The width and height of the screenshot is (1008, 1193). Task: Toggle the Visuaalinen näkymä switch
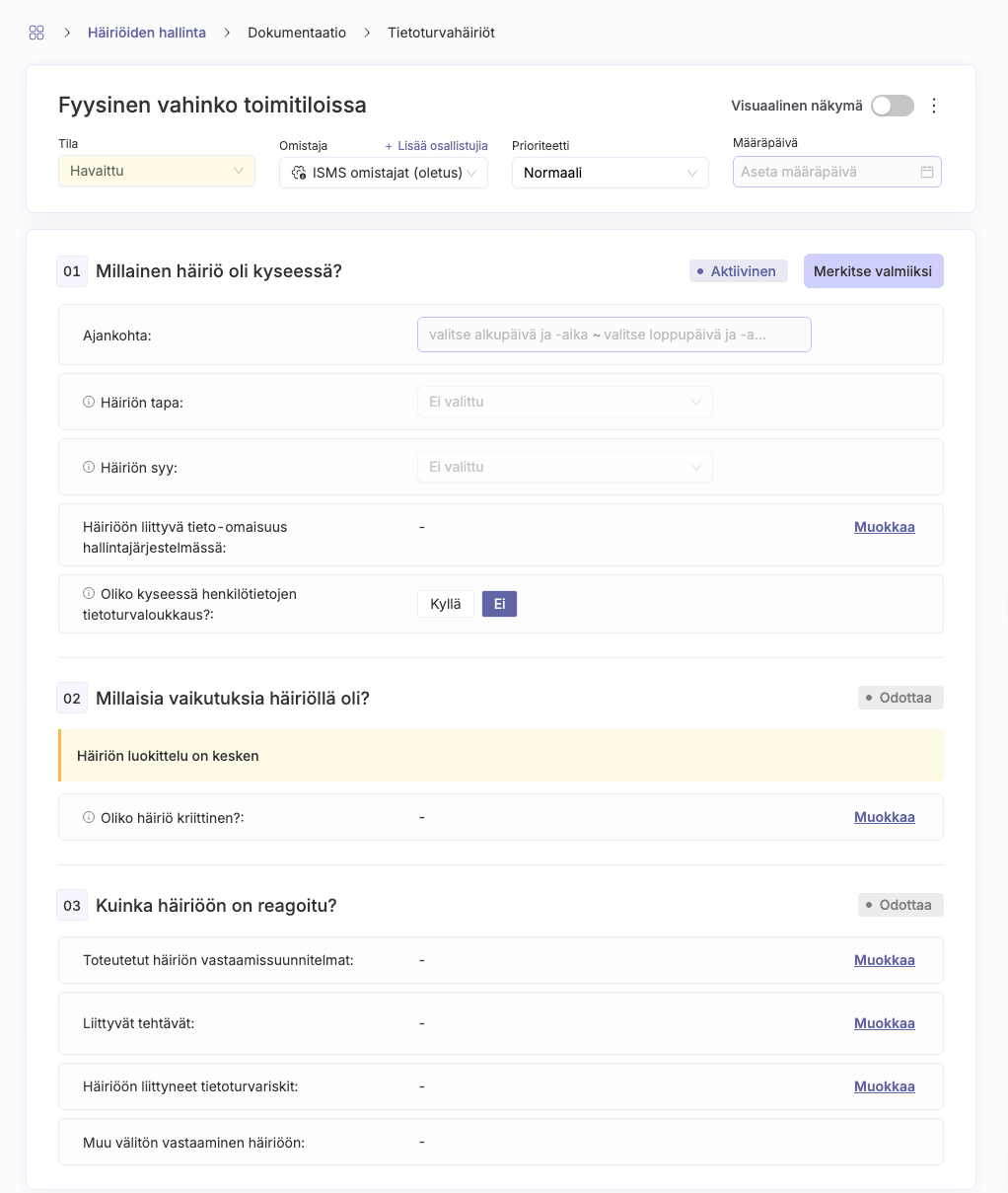[893, 106]
